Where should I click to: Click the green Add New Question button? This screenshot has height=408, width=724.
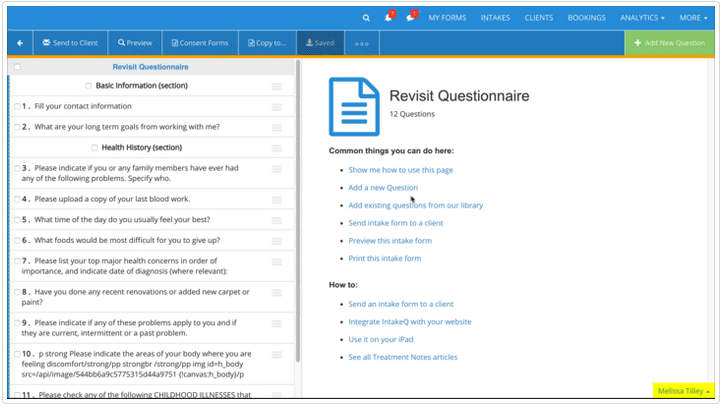[x=670, y=43]
